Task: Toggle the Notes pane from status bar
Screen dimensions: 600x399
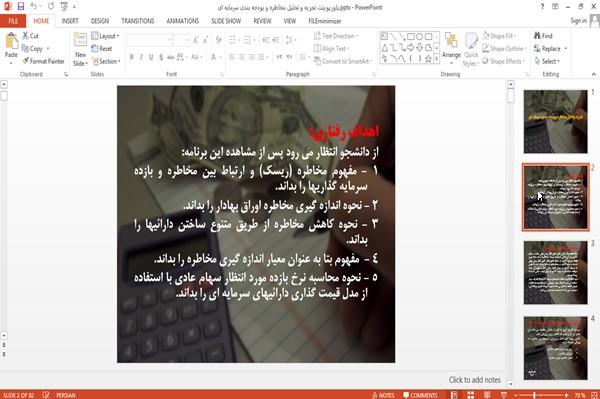Action: point(383,395)
